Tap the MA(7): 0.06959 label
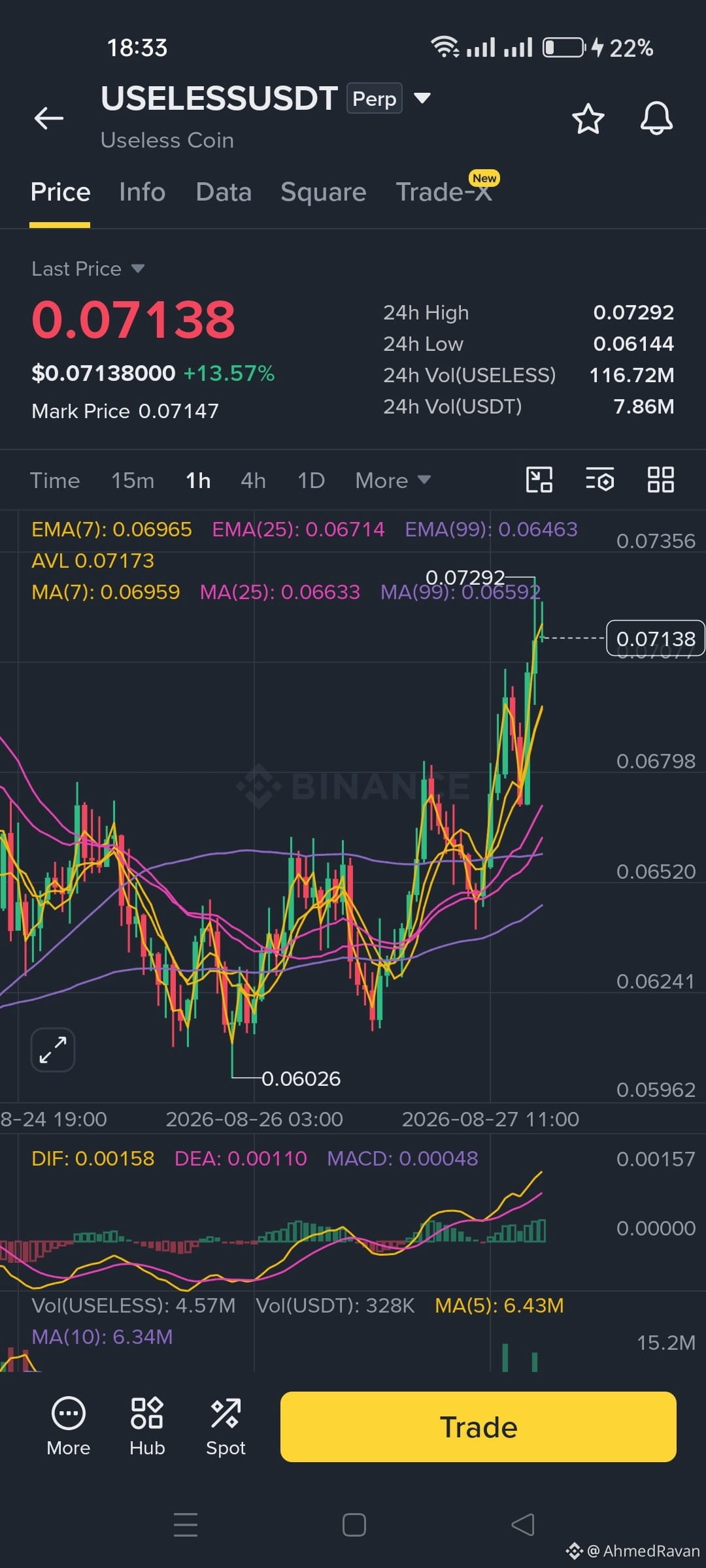The image size is (706, 1568). 105,592
